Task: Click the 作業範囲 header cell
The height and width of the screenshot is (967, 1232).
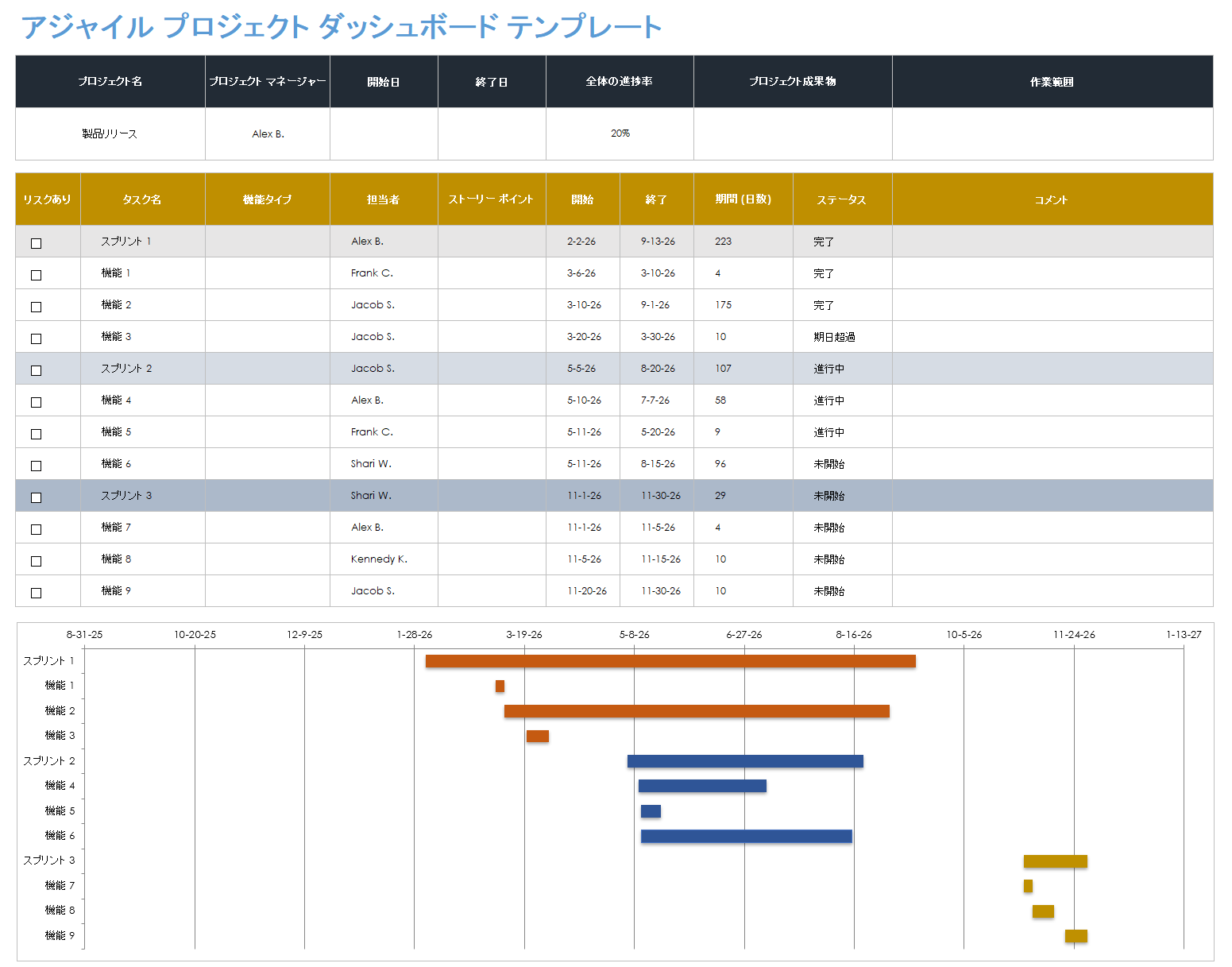Action: point(1052,82)
